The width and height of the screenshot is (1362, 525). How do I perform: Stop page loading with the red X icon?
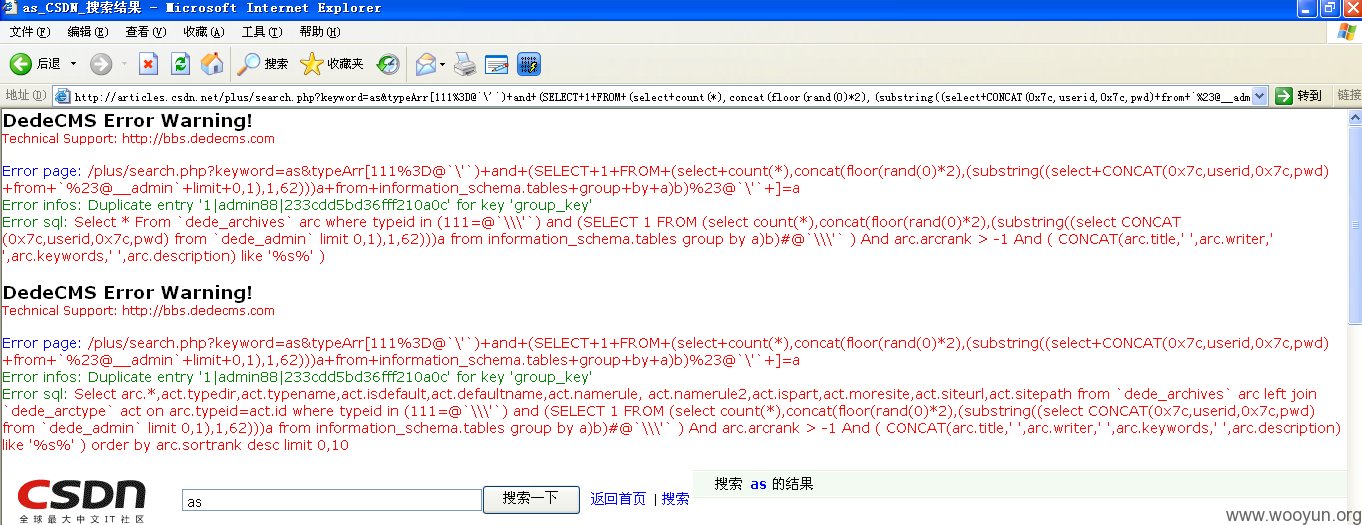[148, 64]
